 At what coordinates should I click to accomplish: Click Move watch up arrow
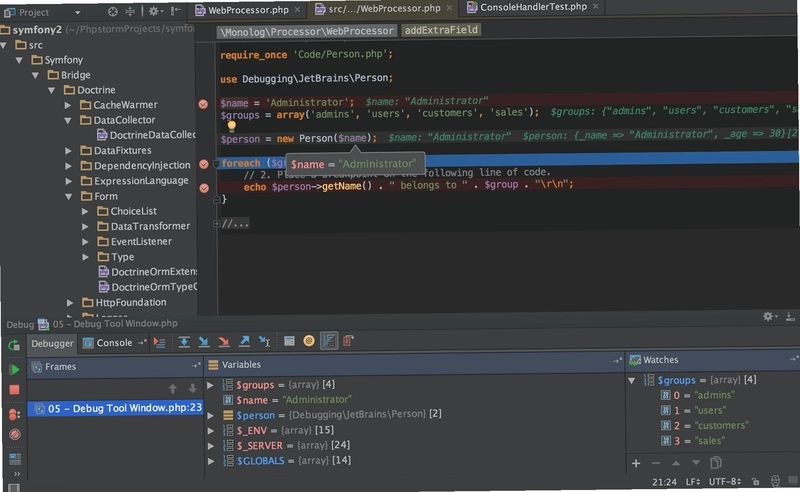pyautogui.click(x=676, y=463)
